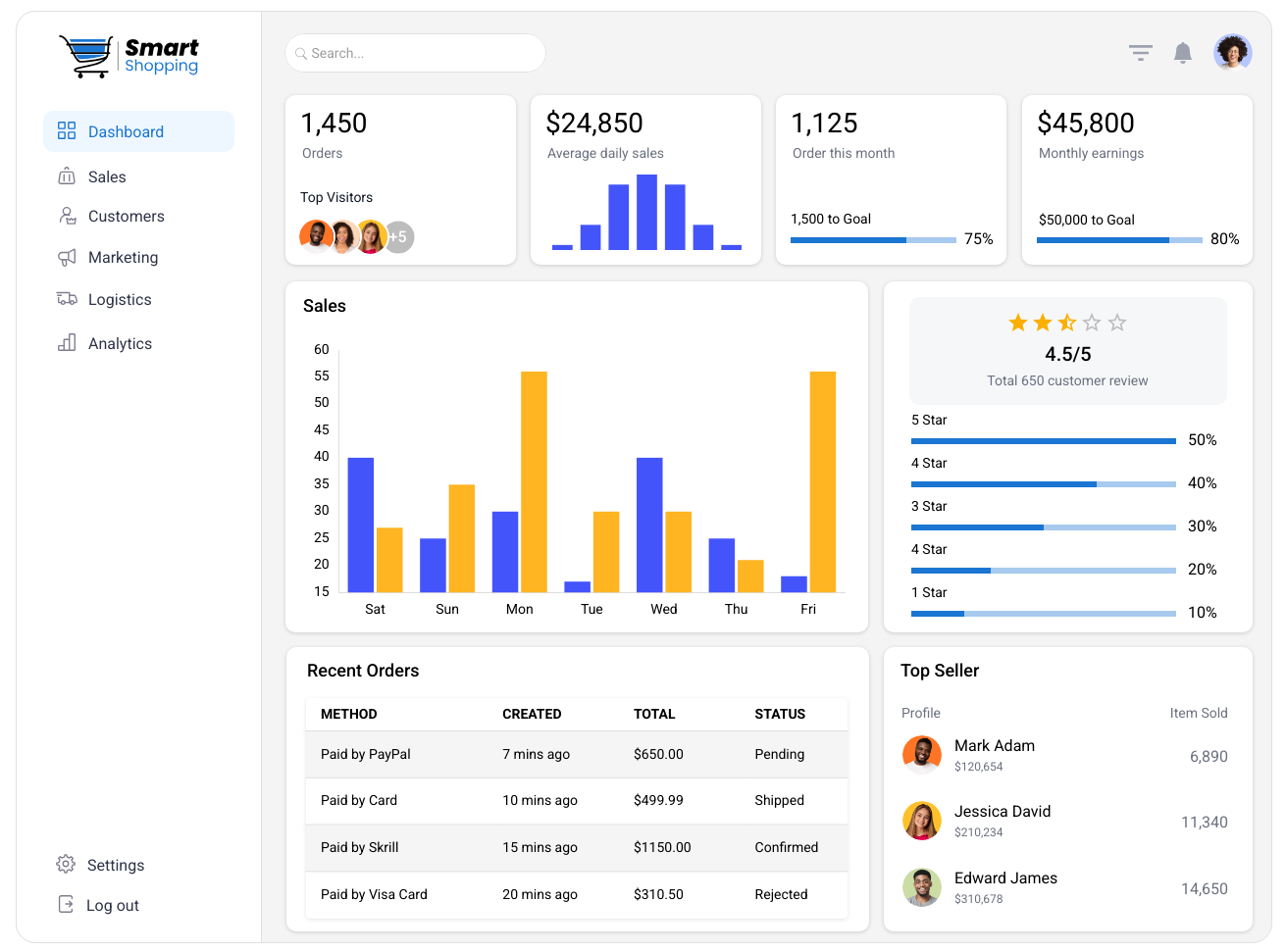Click "Total 650 customer review" text
The width and height of the screenshot is (1286, 952).
point(1067,380)
